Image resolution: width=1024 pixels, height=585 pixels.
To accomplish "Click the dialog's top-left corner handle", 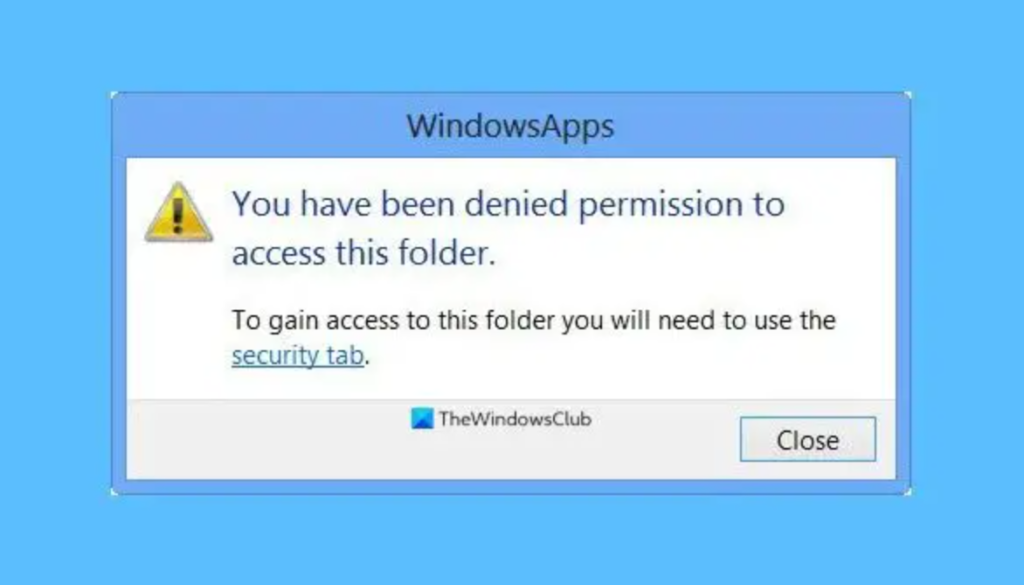I will tap(113, 95).
